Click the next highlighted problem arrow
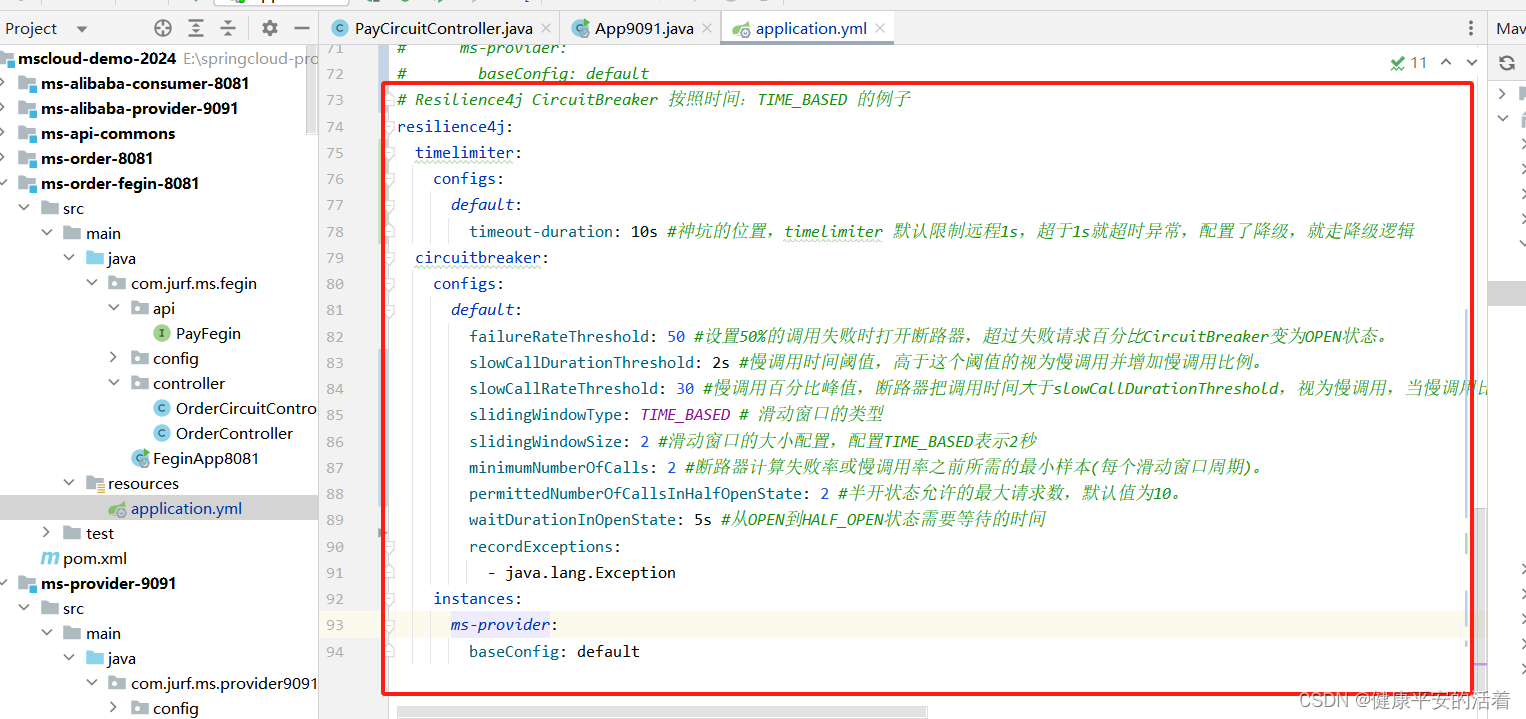The height and width of the screenshot is (719, 1526). pos(1471,62)
